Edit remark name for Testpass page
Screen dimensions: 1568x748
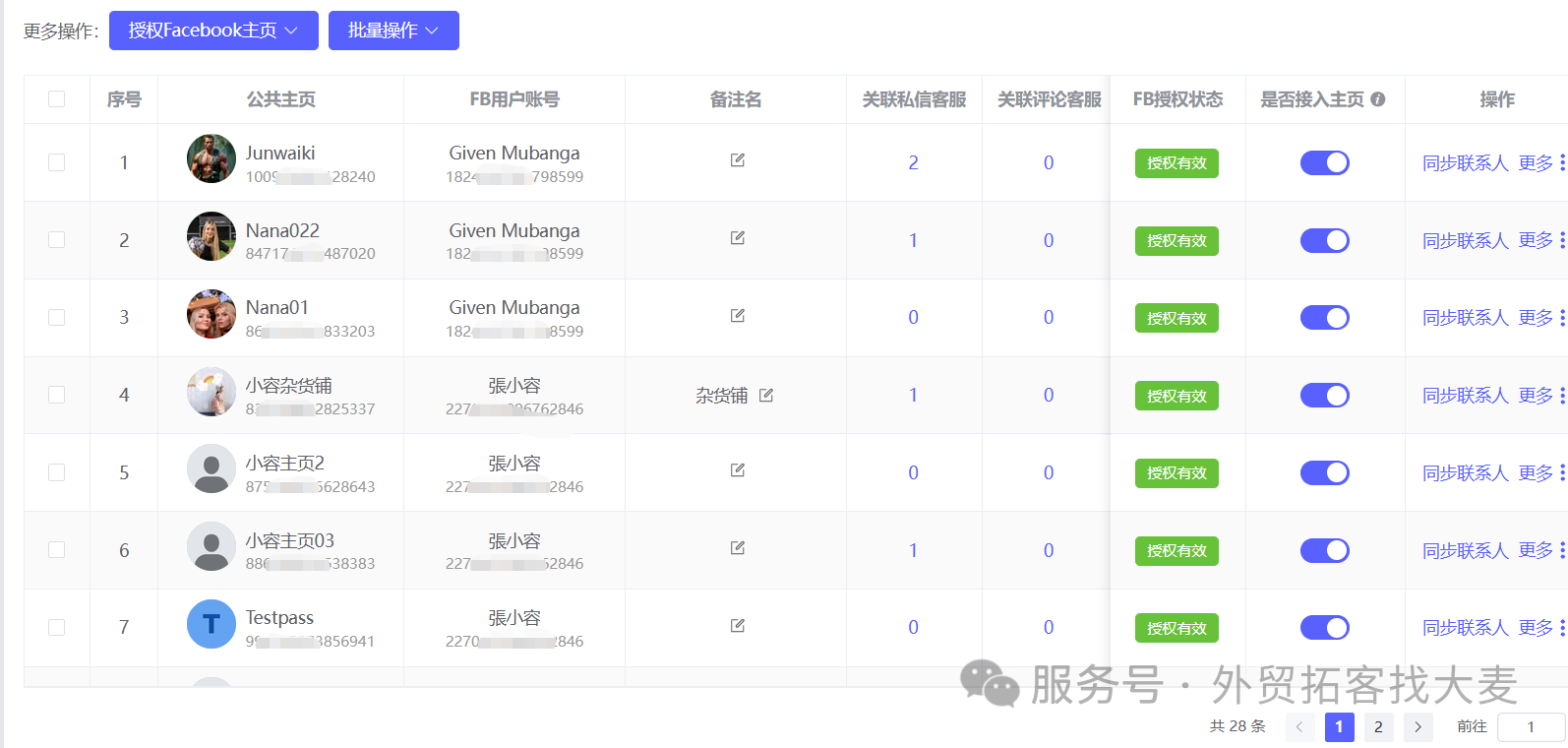tap(737, 626)
